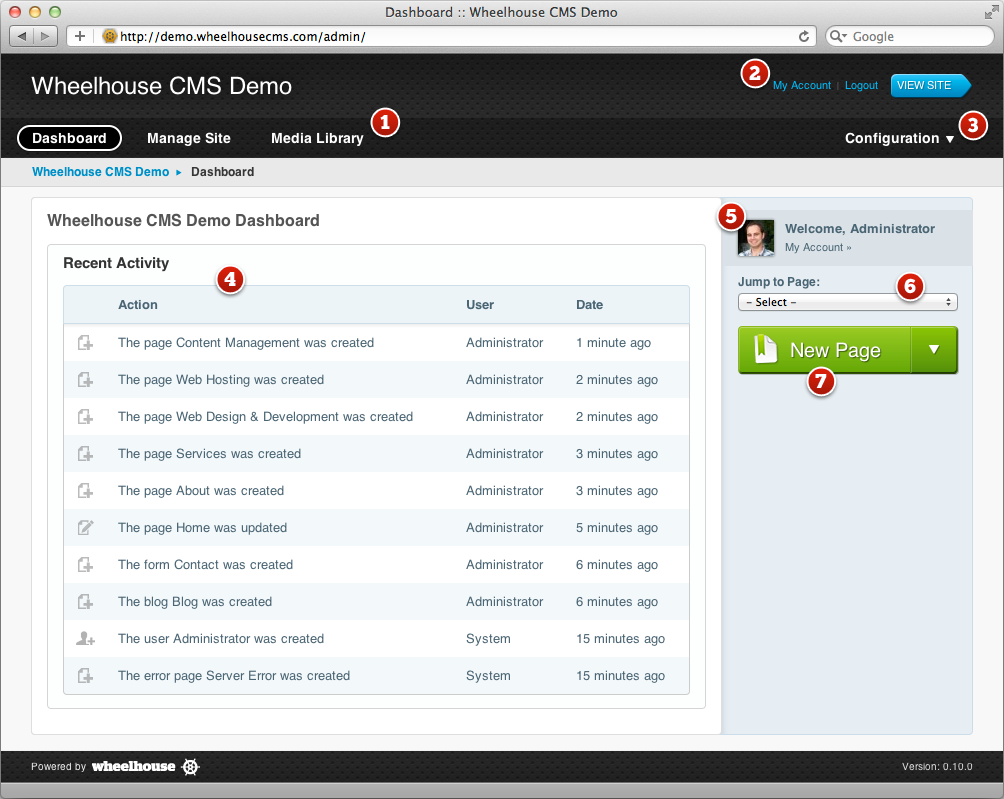Click the 'Powered by' wheelhouse wordmark
This screenshot has width=1004, height=799.
point(133,766)
